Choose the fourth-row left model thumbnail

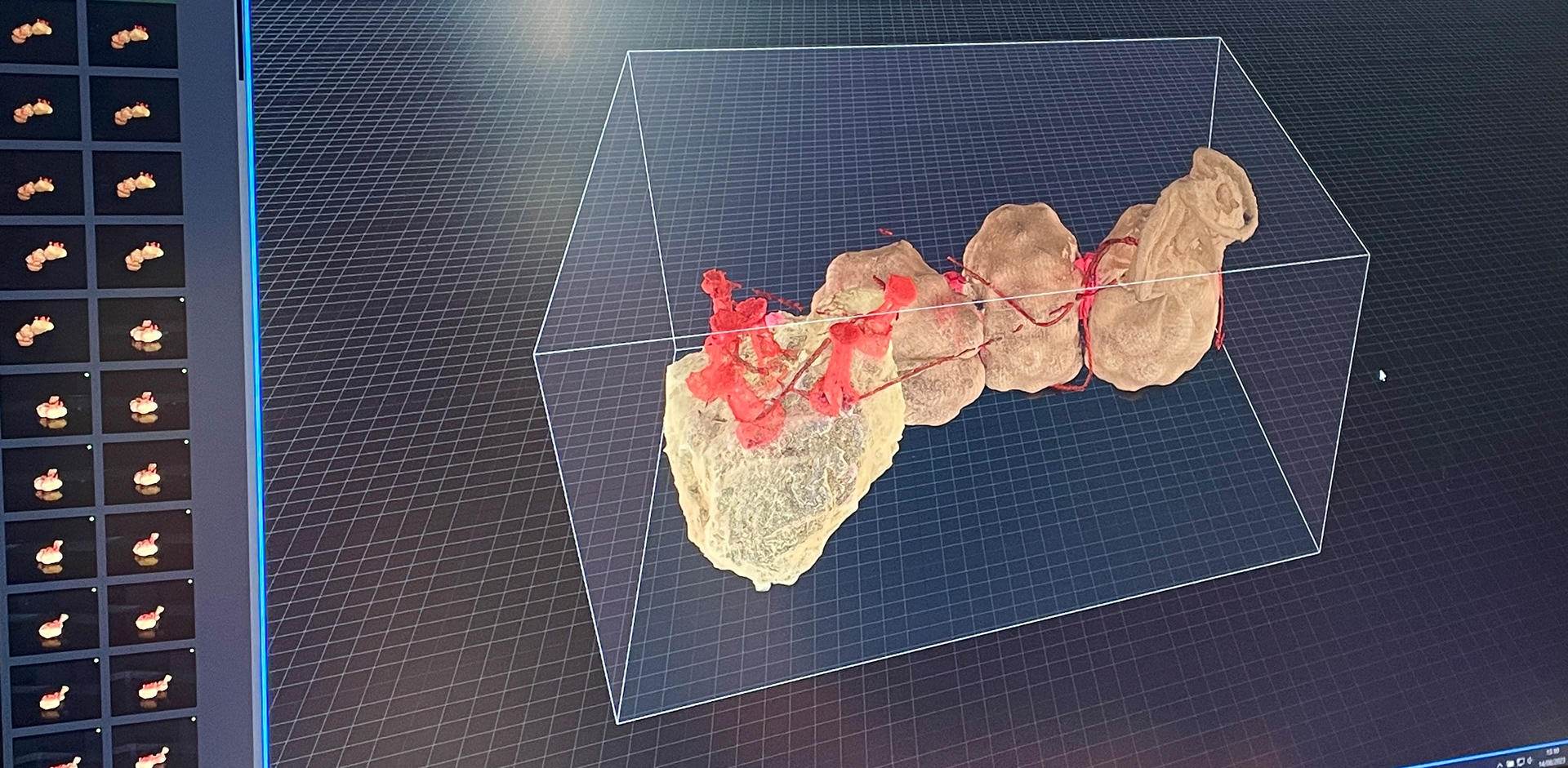point(42,257)
